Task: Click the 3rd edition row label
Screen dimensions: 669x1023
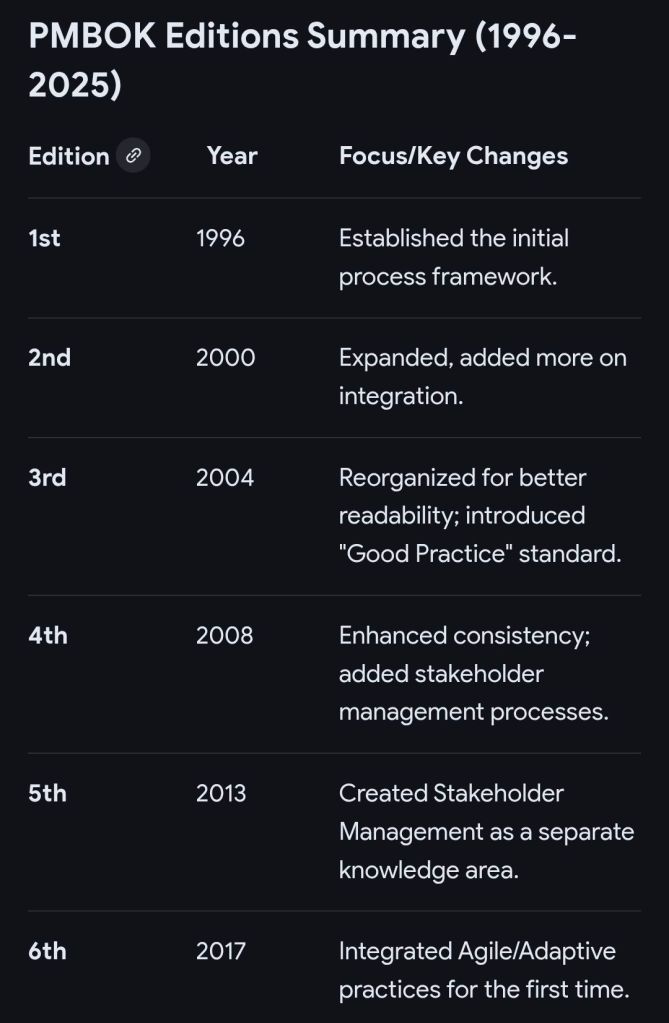Action: coord(47,477)
